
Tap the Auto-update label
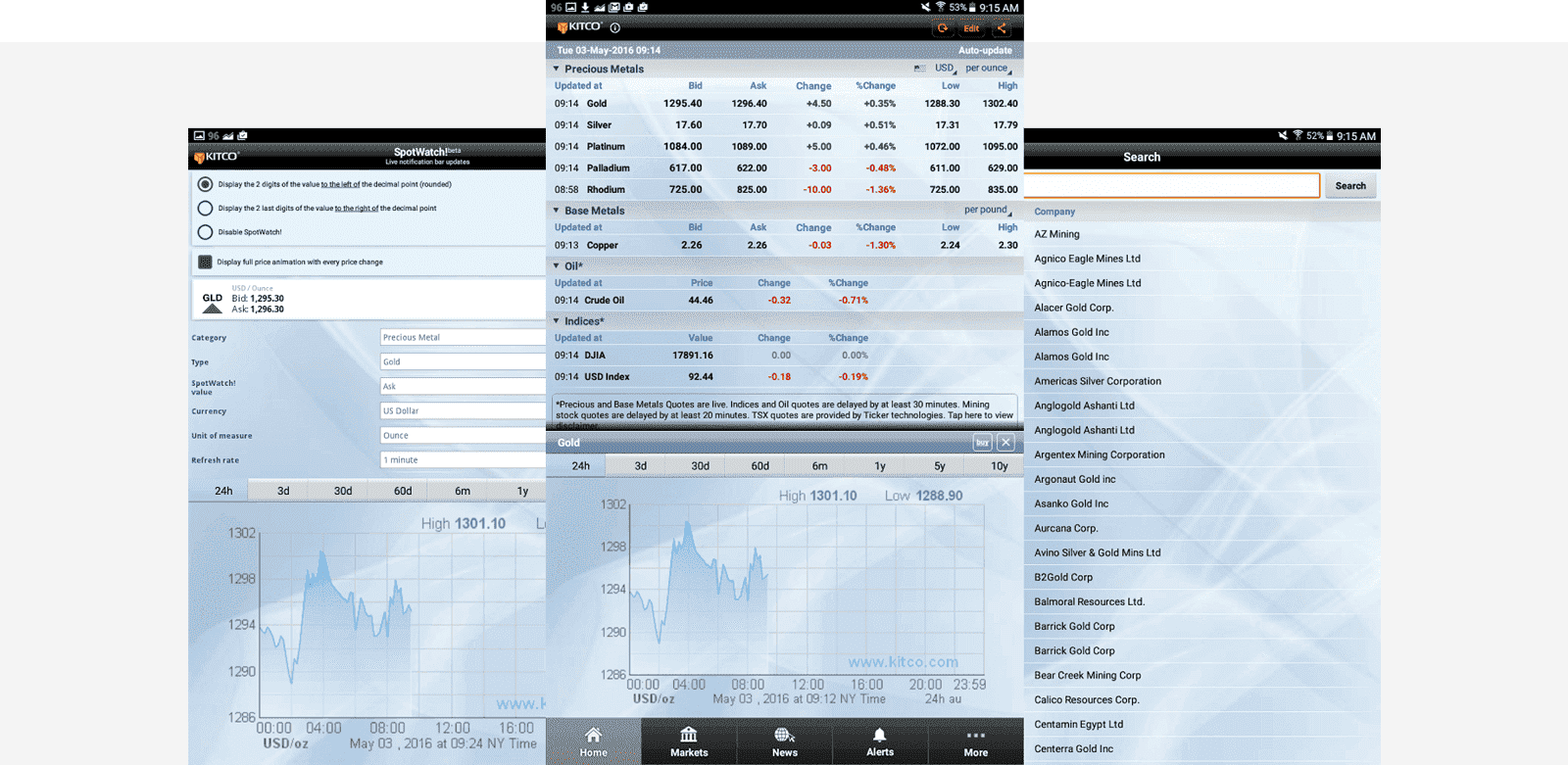[x=985, y=50]
